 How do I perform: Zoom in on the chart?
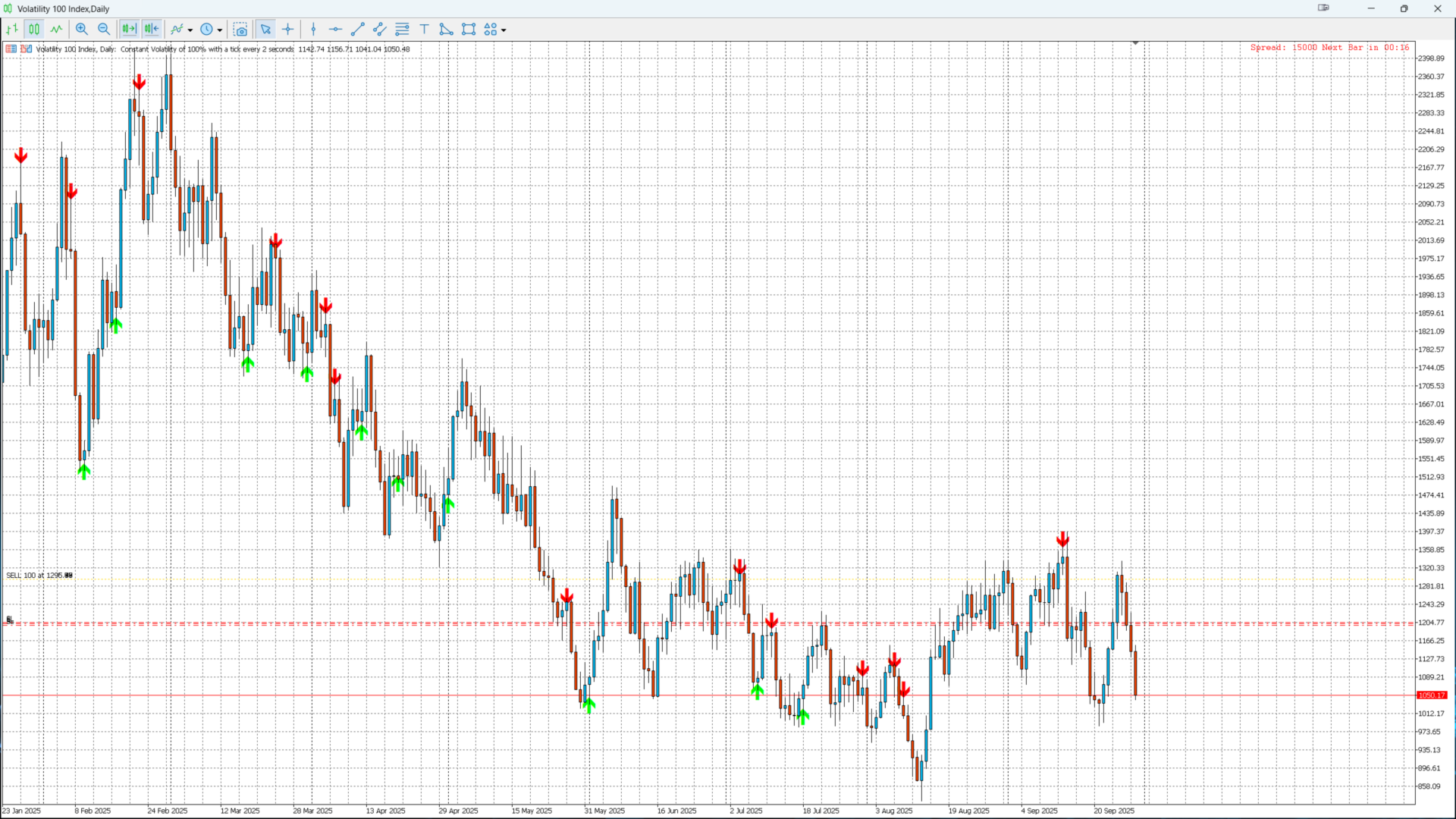click(82, 30)
